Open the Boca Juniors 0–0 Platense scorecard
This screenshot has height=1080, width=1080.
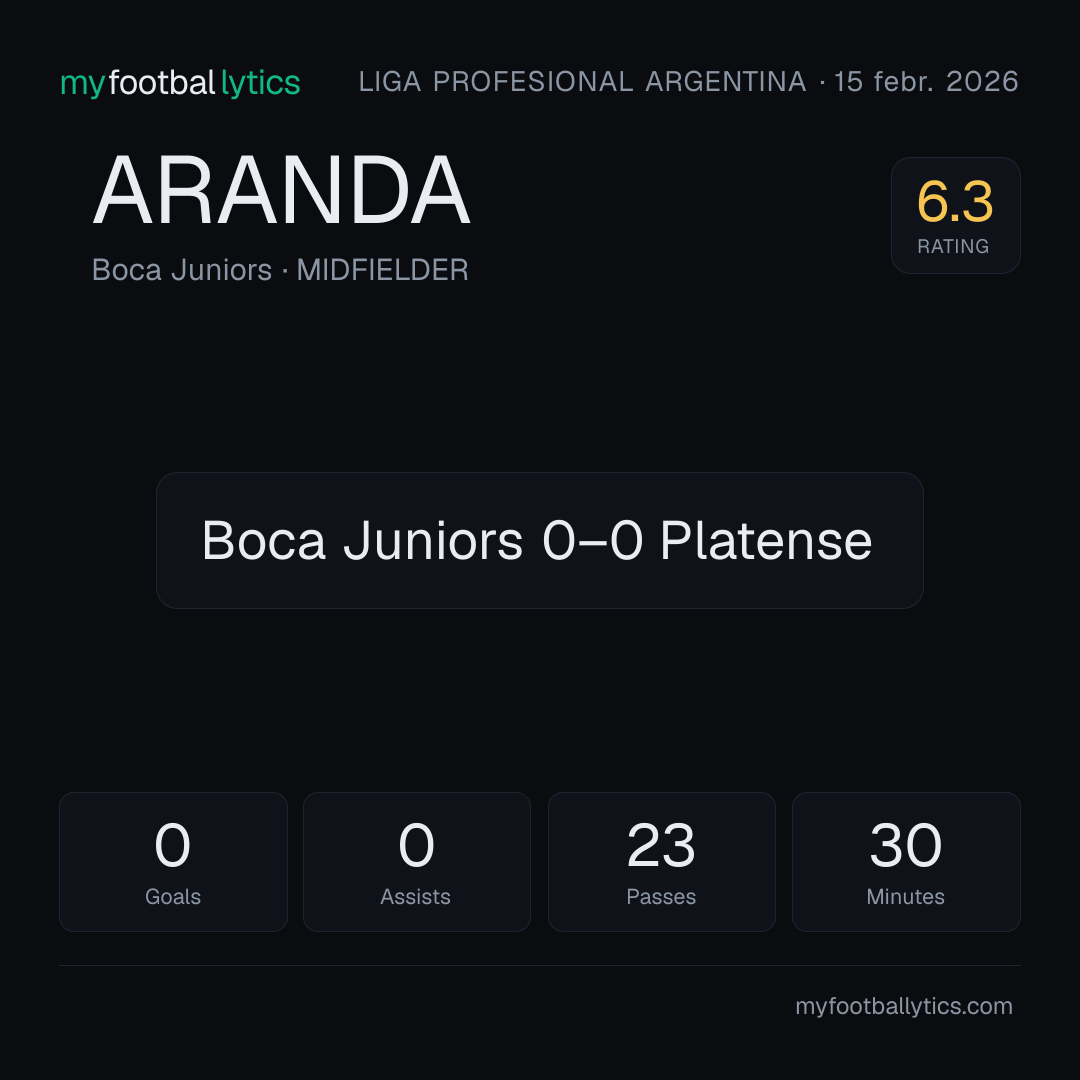coord(539,540)
